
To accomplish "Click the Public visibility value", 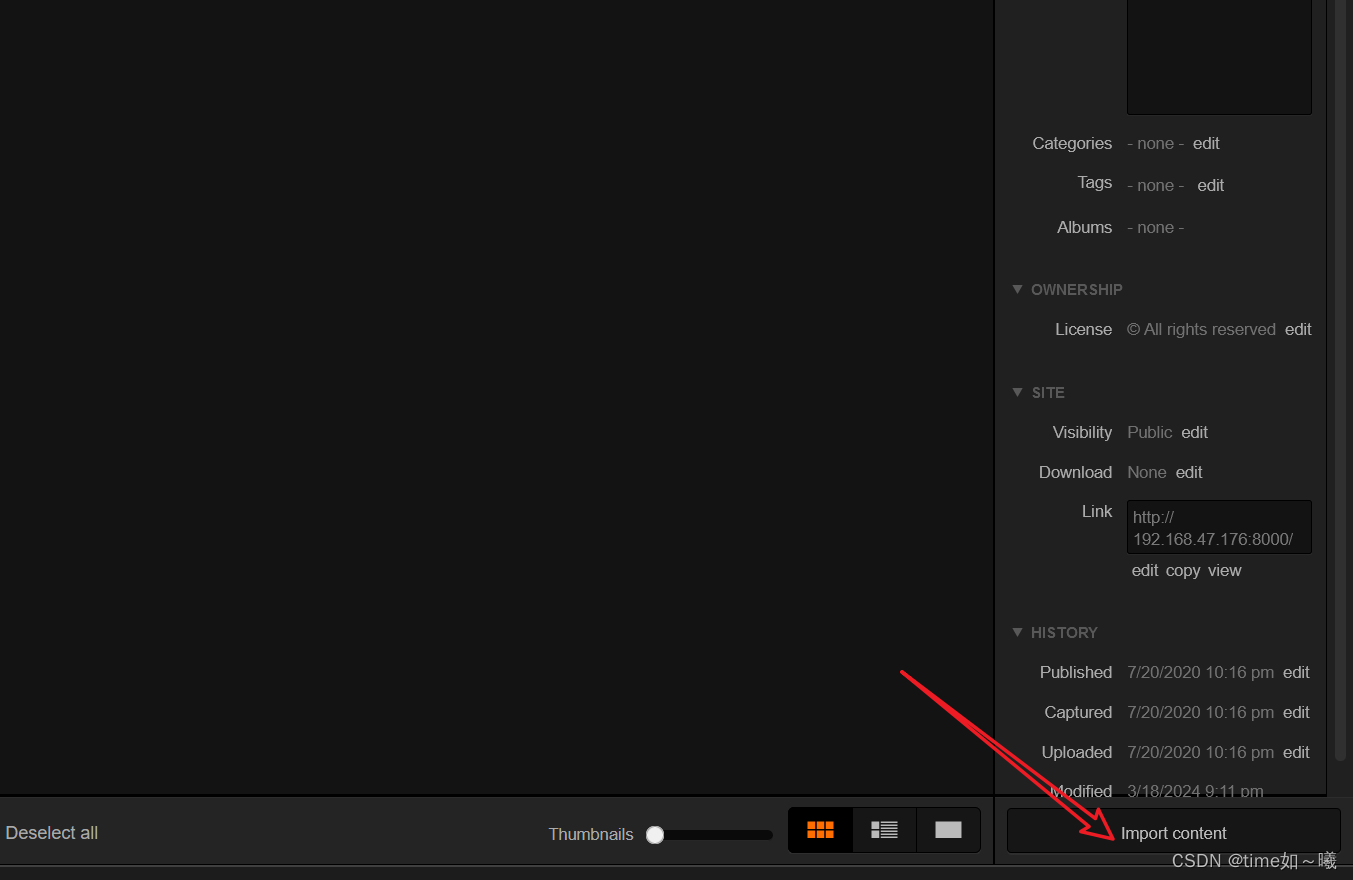I will (x=1149, y=432).
